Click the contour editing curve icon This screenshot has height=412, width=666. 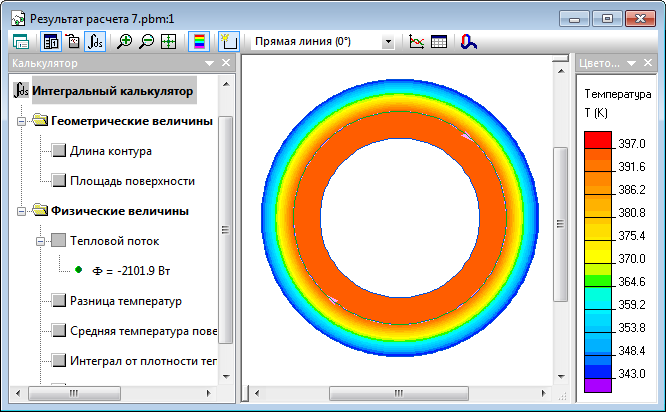pos(469,42)
